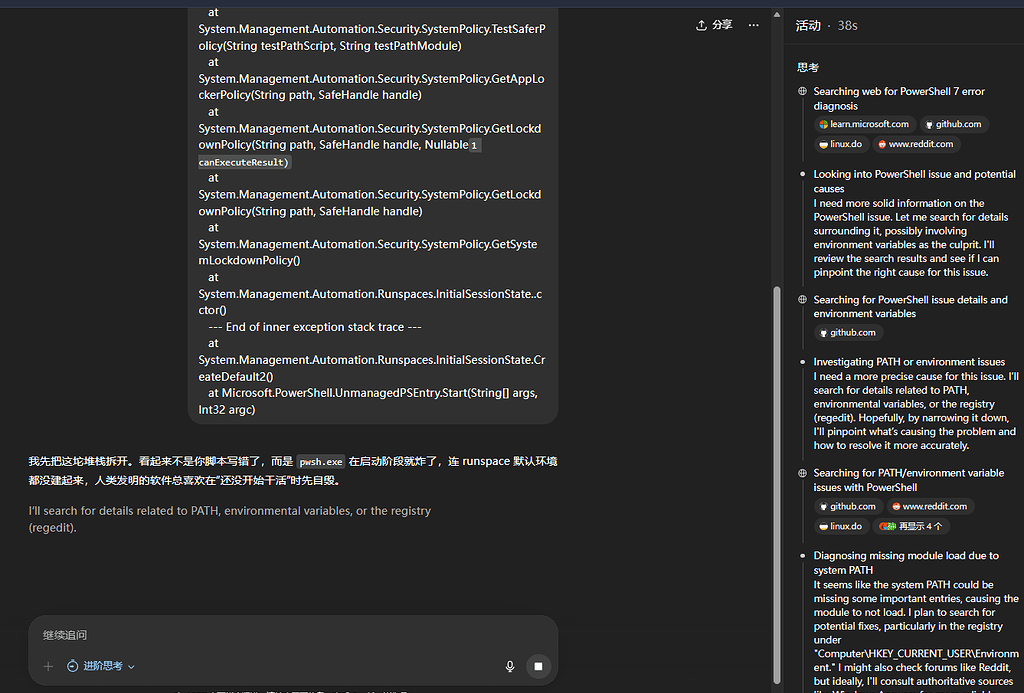Click 'Searching web for PowerShell 7 error diagnosis' step
This screenshot has width=1024, height=693.
tap(899, 99)
